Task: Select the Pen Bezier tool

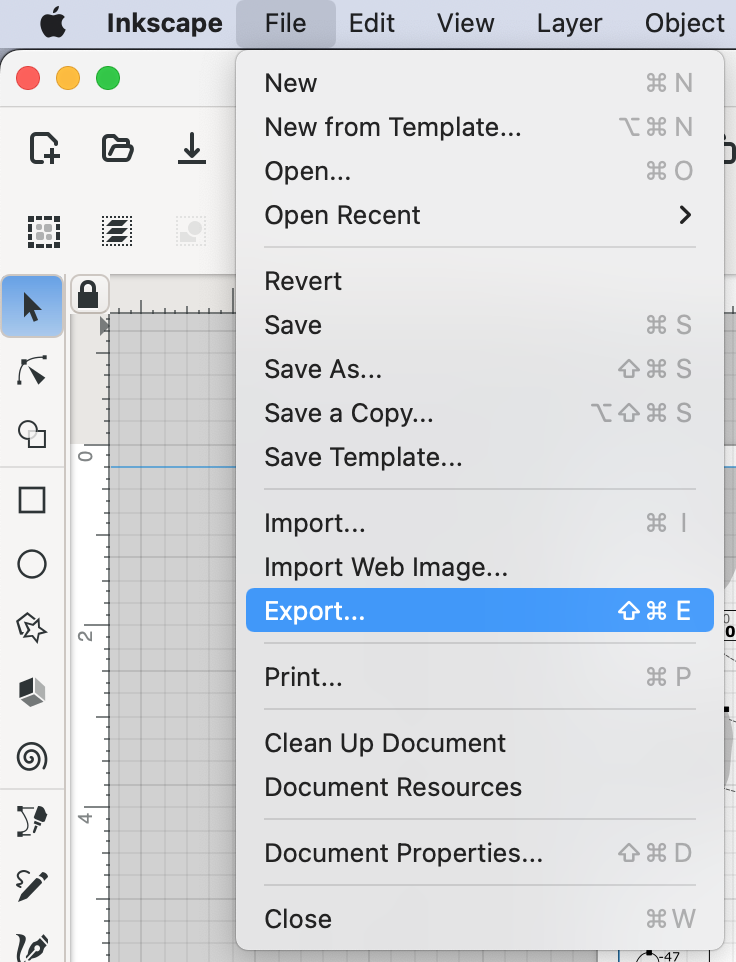Action: tap(32, 821)
